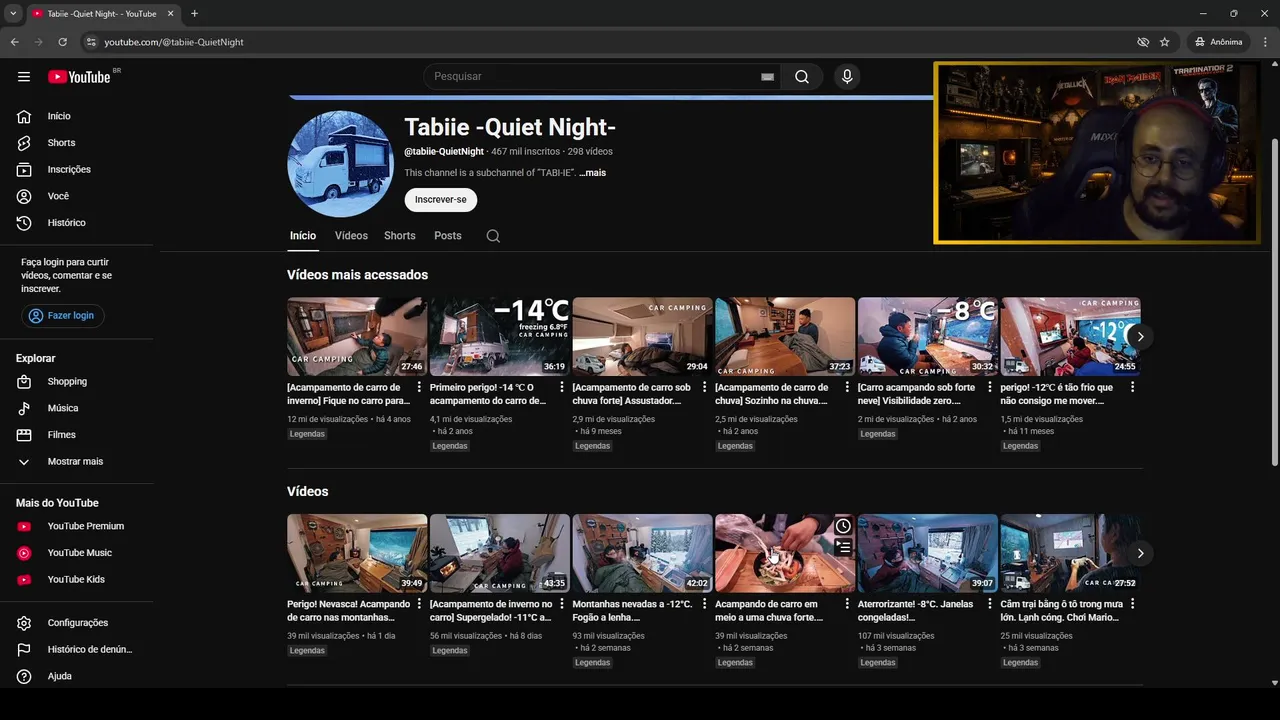Open a new browser tab
The image size is (1280, 720).
(x=194, y=14)
